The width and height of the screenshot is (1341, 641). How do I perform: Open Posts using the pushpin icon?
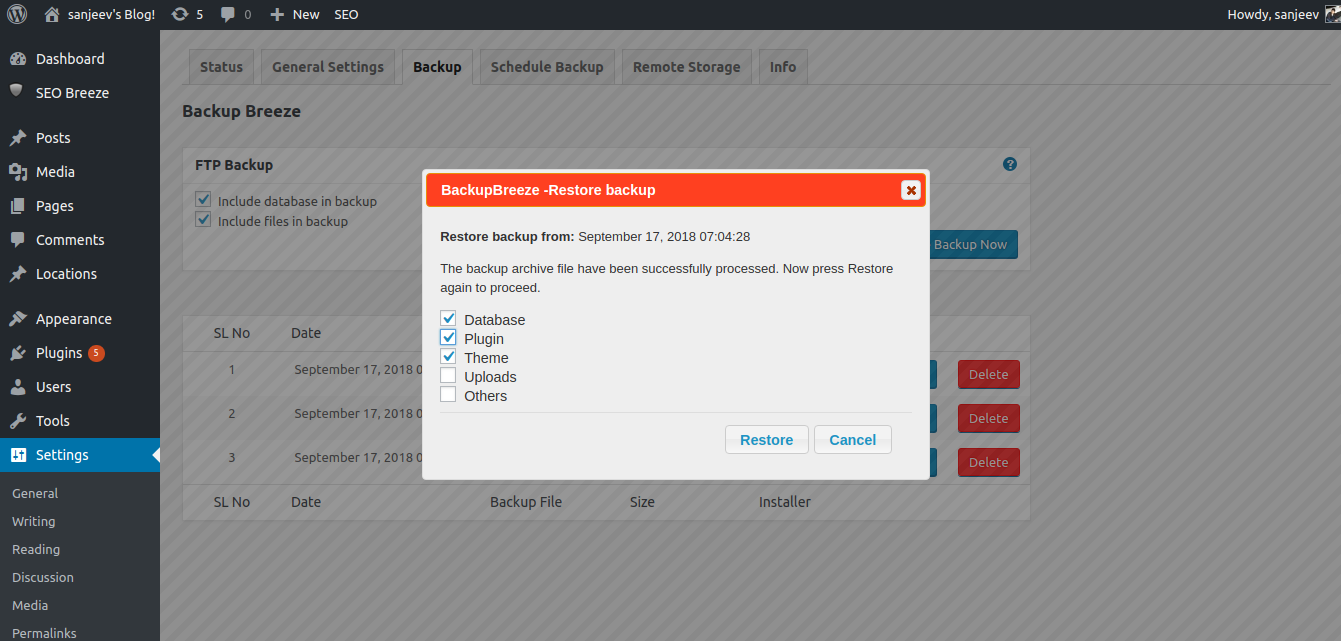pyautogui.click(x=17, y=138)
